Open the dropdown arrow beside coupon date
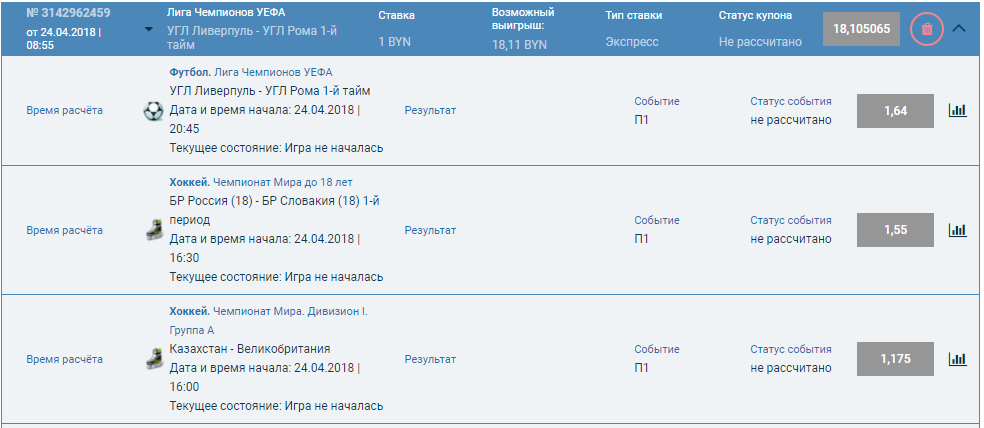 tap(149, 29)
